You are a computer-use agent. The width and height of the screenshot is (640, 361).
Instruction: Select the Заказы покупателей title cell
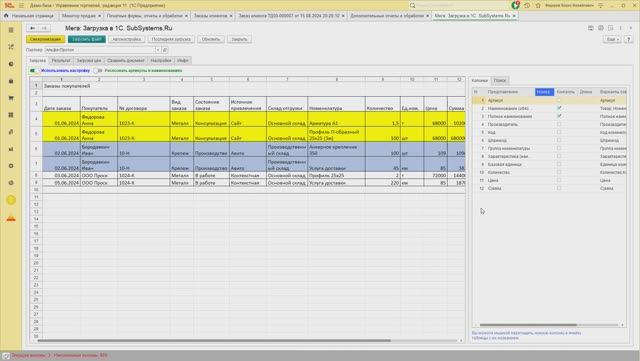tap(67, 86)
